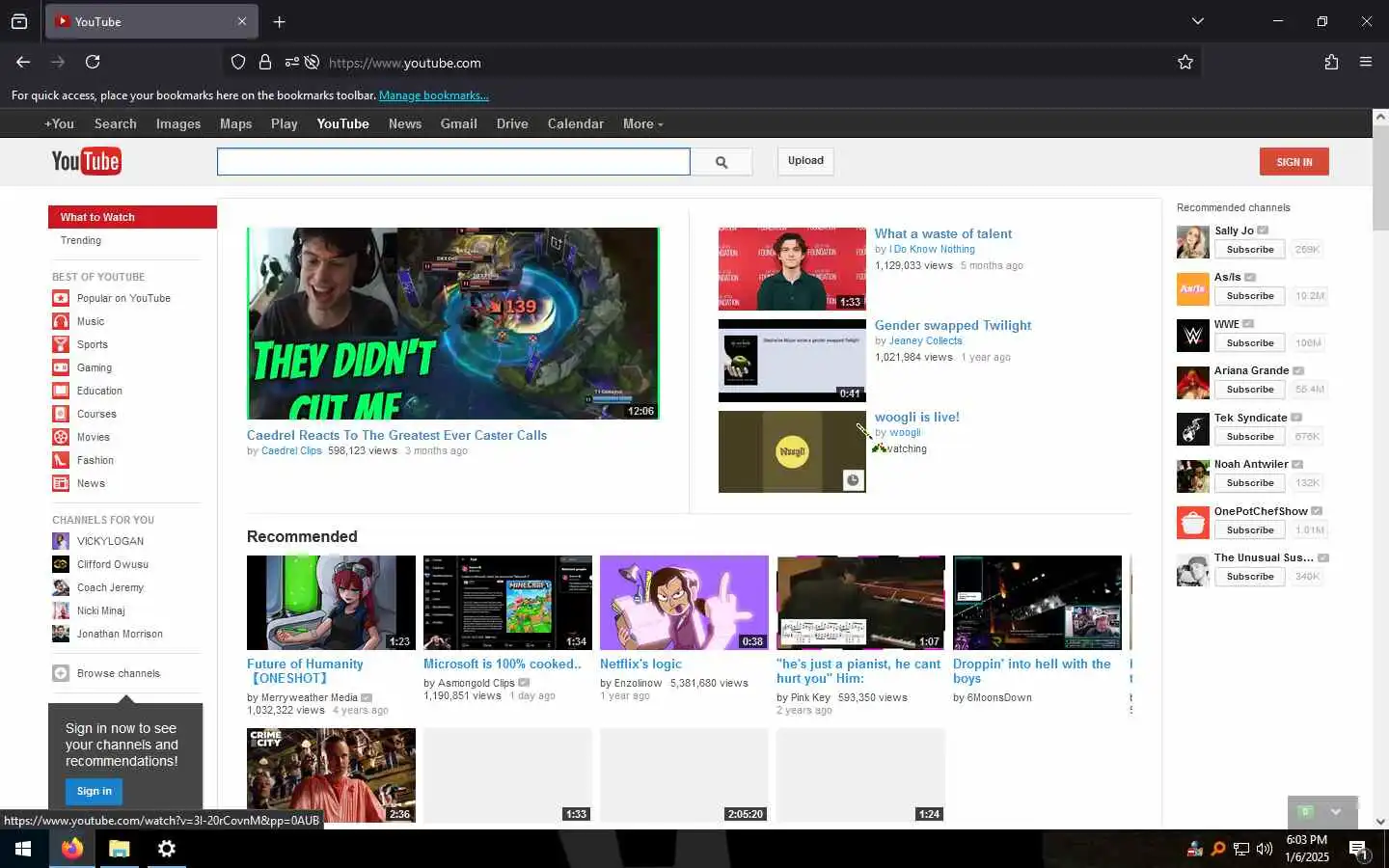The height and width of the screenshot is (868, 1389).
Task: Open the Windows Start menu
Action: [23, 849]
